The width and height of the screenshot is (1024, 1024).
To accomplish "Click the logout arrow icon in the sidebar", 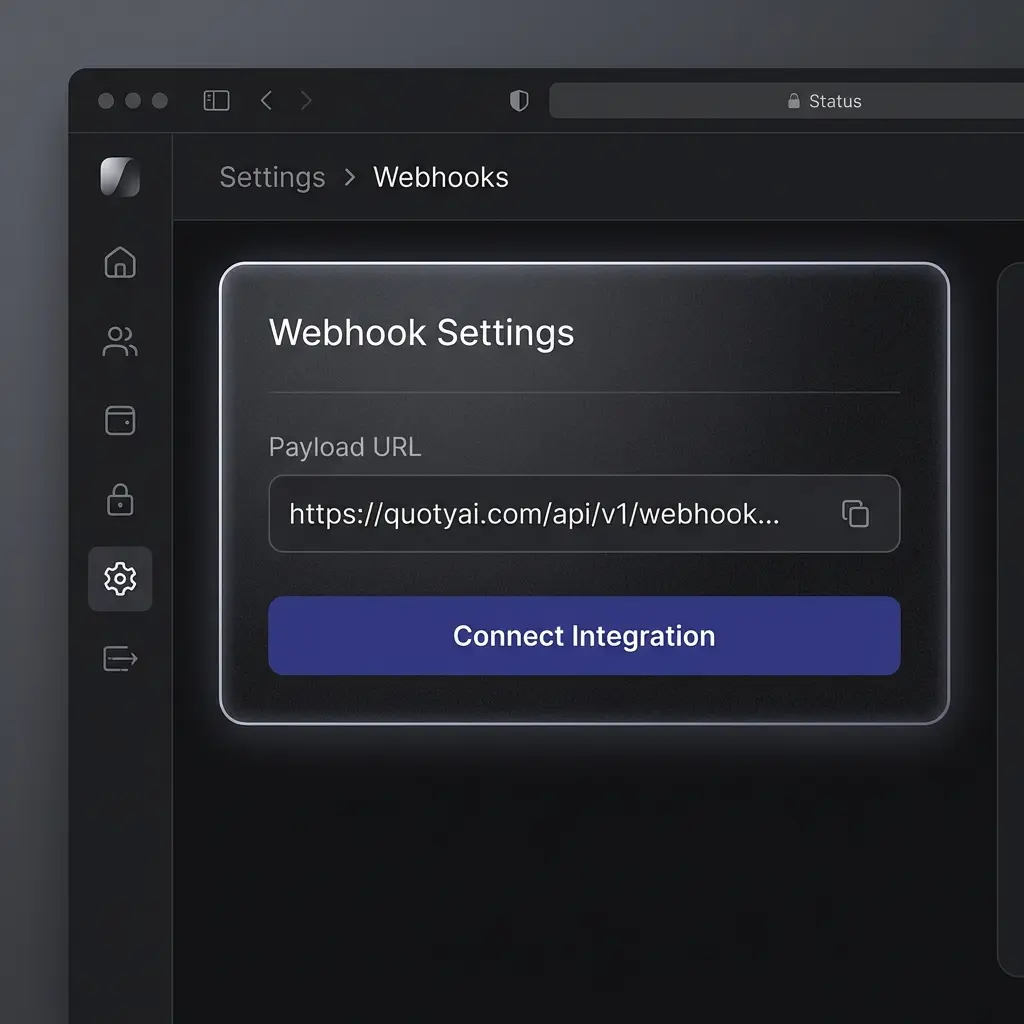I will 120,658.
